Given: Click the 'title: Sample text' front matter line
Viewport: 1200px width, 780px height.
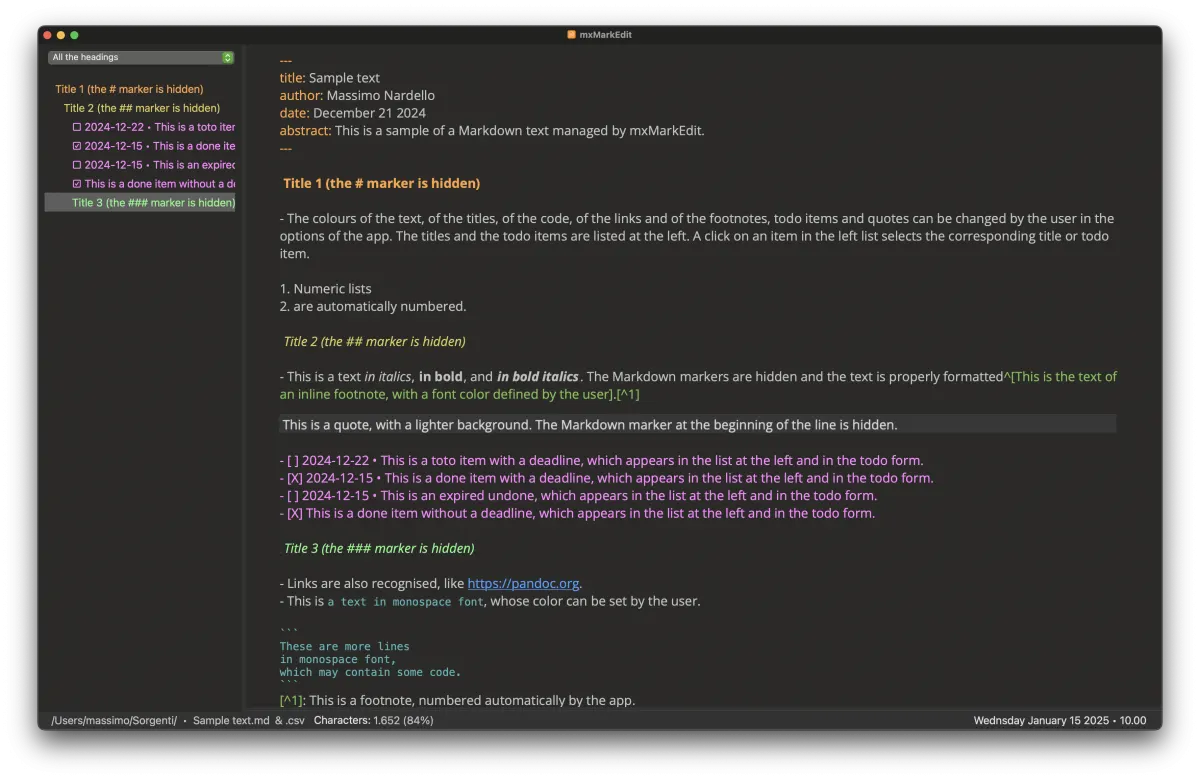Looking at the screenshot, I should (x=330, y=78).
